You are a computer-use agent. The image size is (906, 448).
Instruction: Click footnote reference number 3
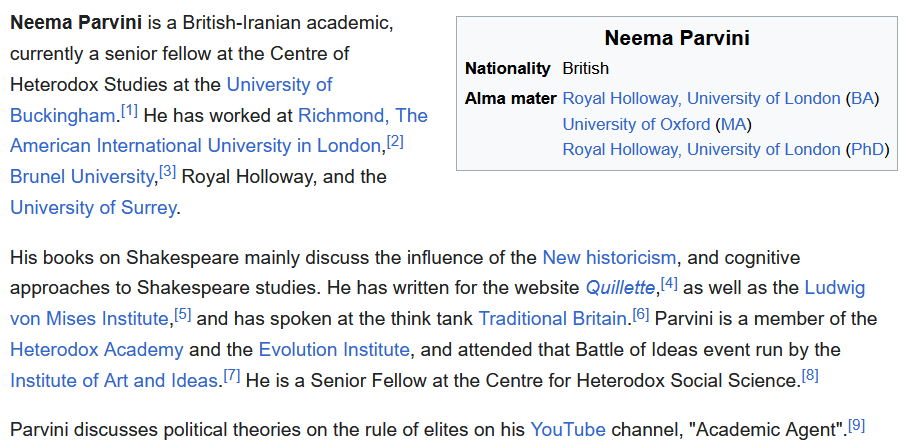(x=167, y=172)
